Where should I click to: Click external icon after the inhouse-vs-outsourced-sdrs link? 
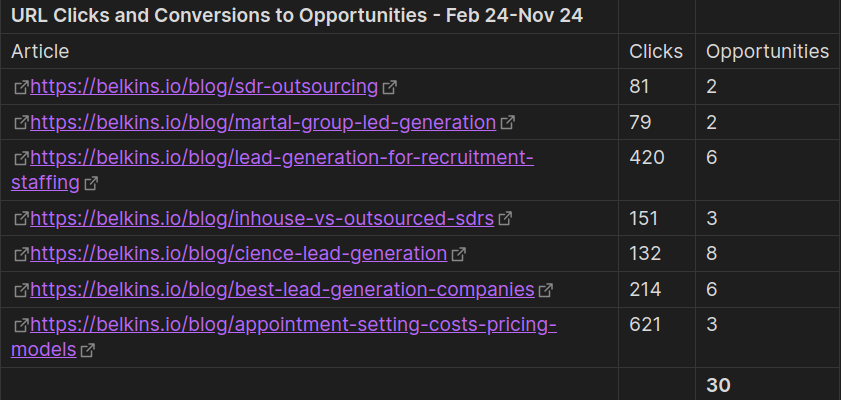pos(505,219)
